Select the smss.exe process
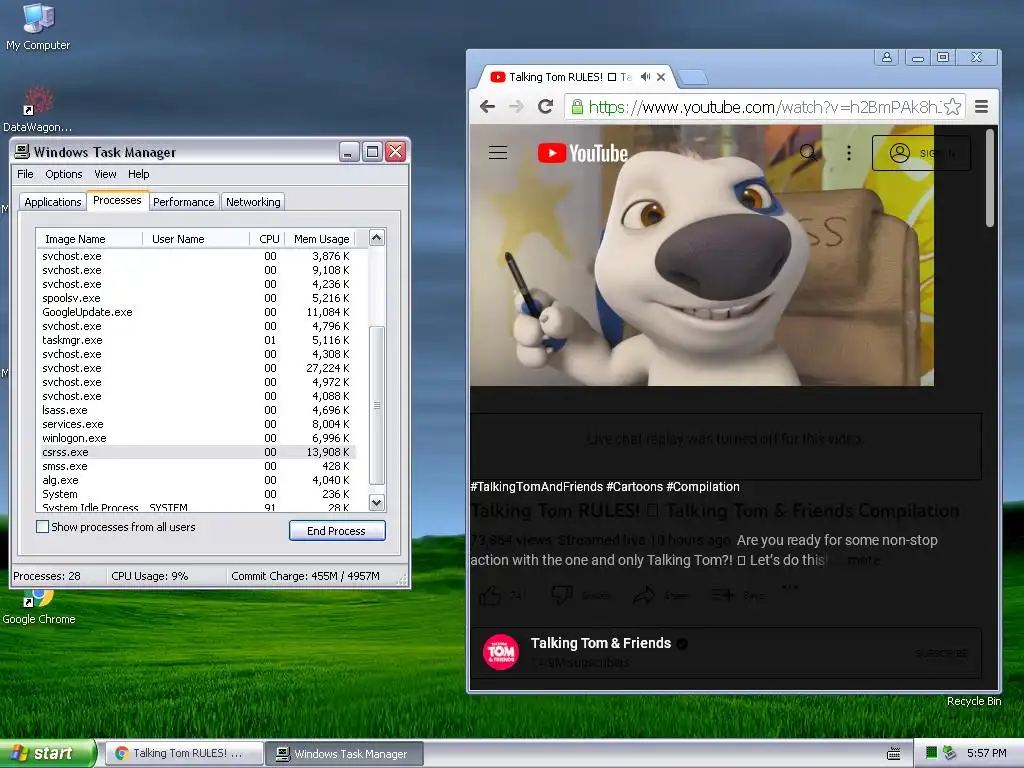The height and width of the screenshot is (768, 1024). point(196,466)
